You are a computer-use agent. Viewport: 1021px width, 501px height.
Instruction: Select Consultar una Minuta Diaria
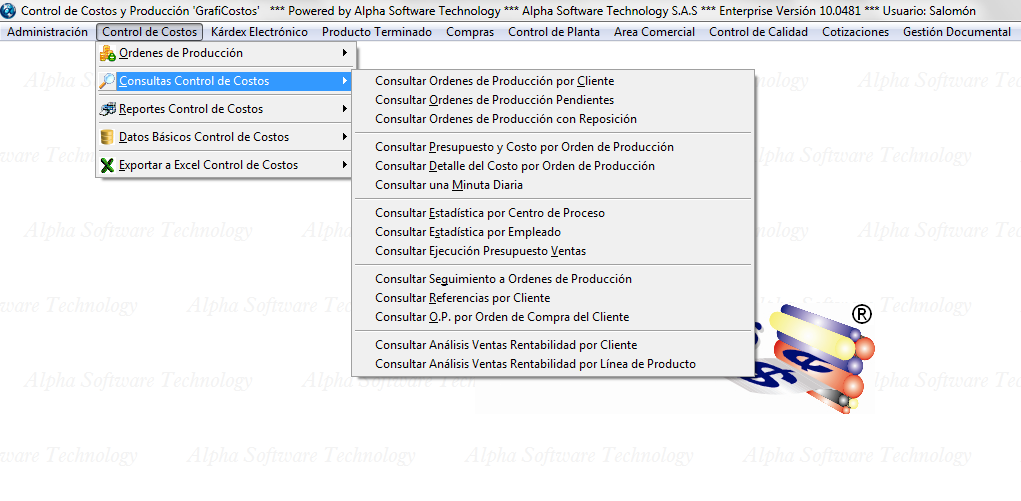[448, 185]
